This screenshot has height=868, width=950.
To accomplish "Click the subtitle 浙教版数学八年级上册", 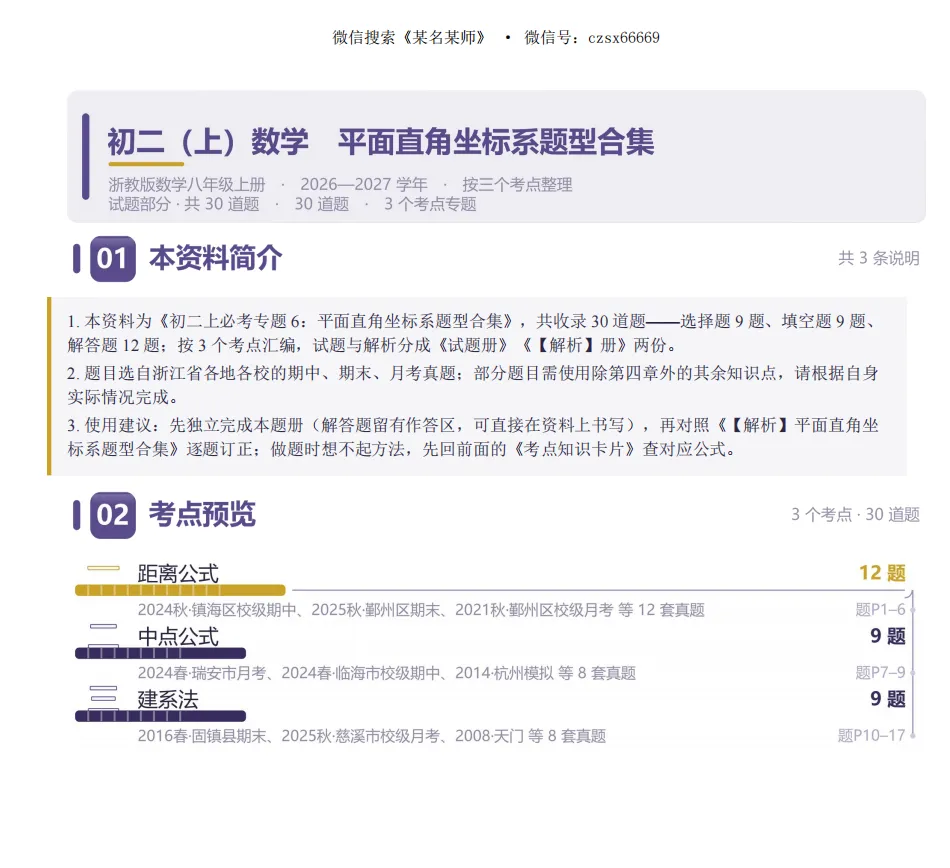I will [187, 184].
